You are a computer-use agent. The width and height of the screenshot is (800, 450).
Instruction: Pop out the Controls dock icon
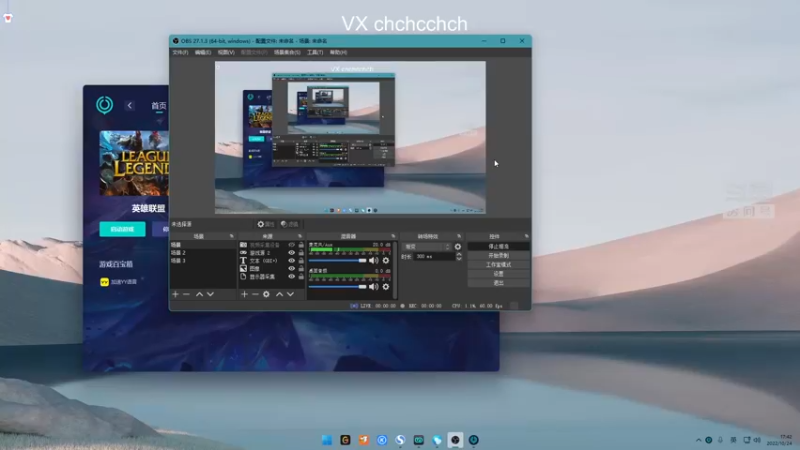click(x=527, y=236)
